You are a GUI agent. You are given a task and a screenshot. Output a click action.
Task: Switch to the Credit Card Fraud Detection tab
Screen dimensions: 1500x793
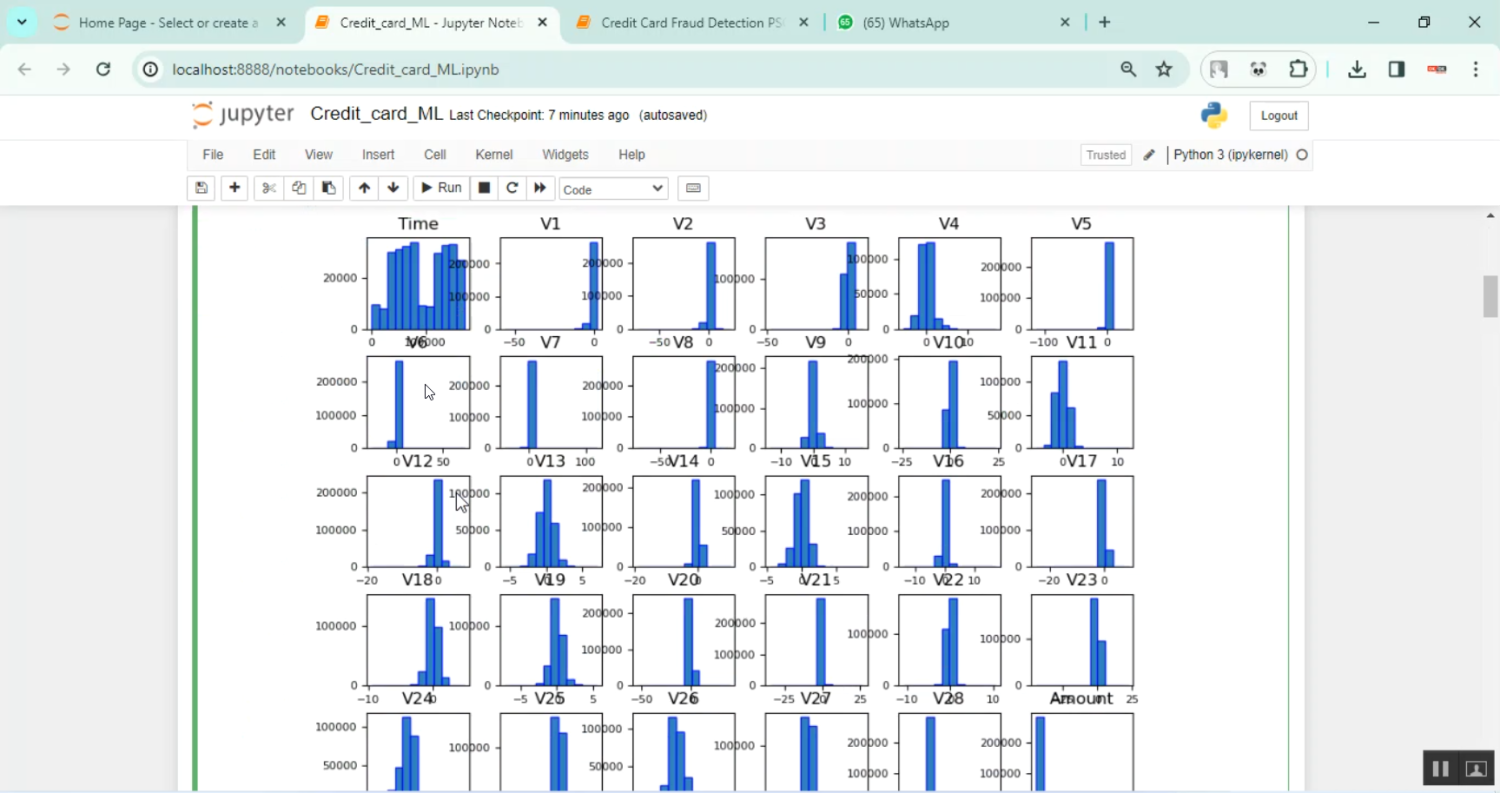click(x=690, y=22)
